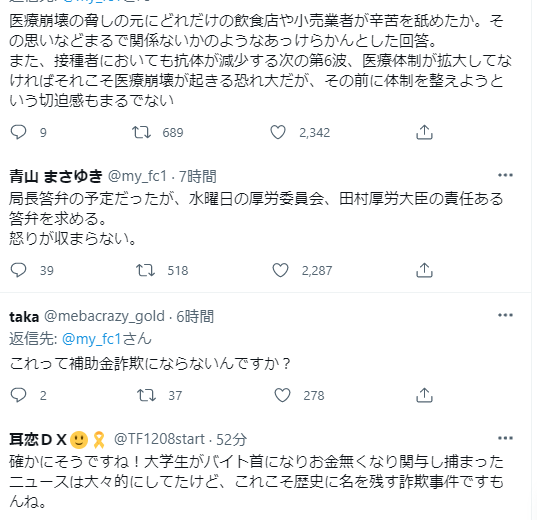537x520 pixels.
Task: Like the tweet with 2,342 likes
Action: click(x=278, y=132)
